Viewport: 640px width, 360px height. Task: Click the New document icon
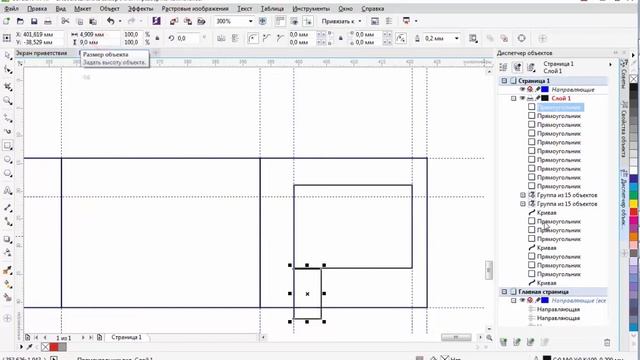click(7, 21)
